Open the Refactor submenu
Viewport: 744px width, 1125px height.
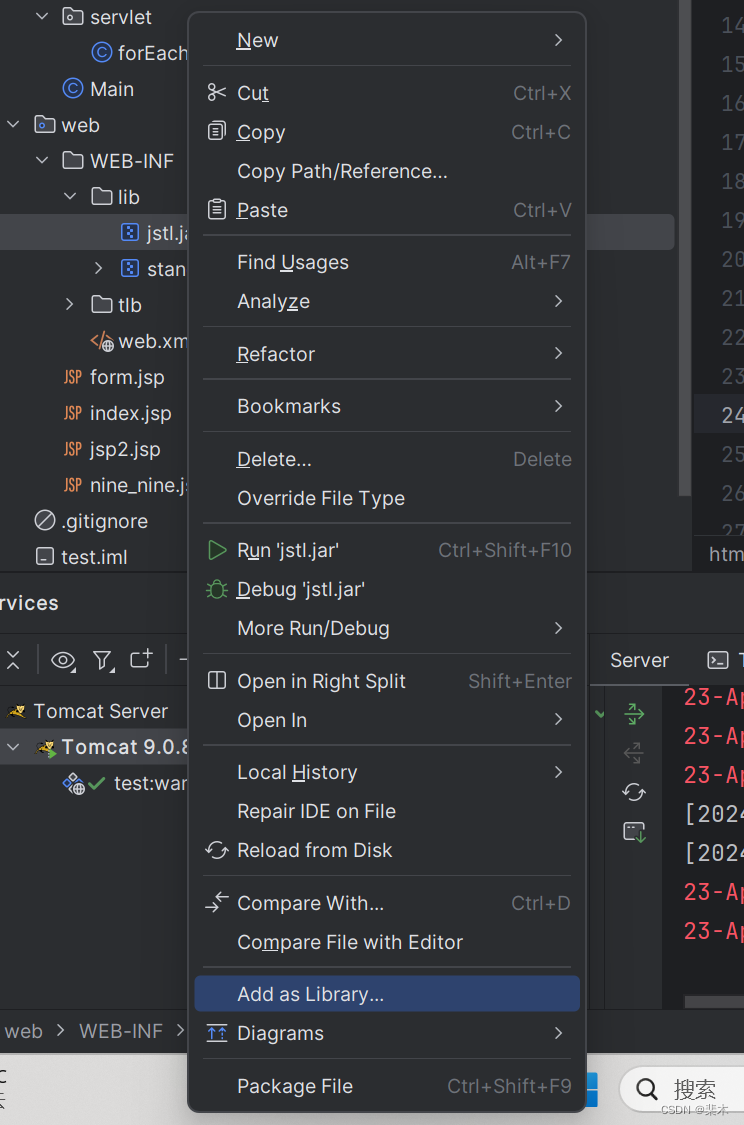click(x=387, y=354)
